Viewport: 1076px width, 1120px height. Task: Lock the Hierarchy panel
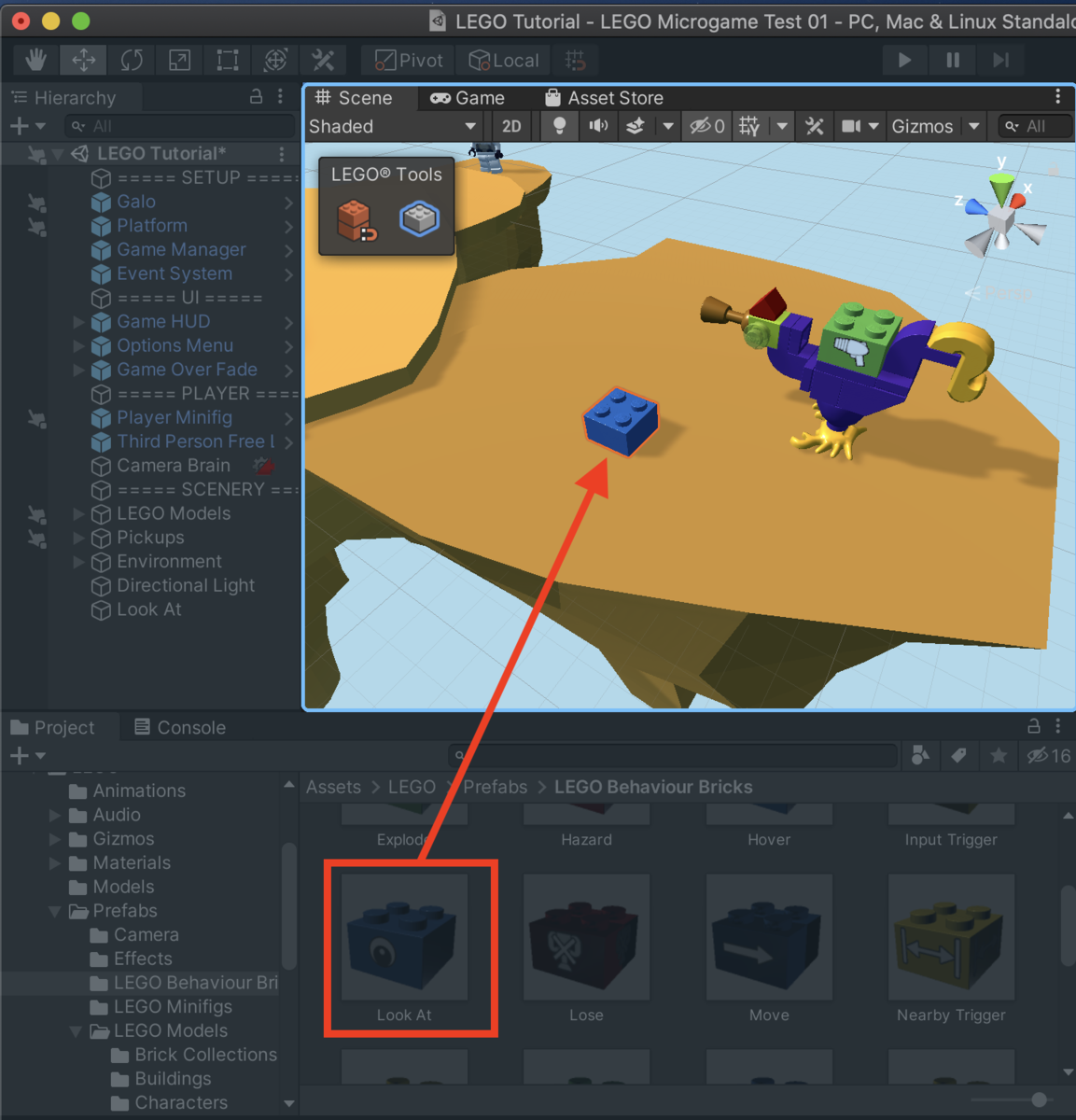256,96
